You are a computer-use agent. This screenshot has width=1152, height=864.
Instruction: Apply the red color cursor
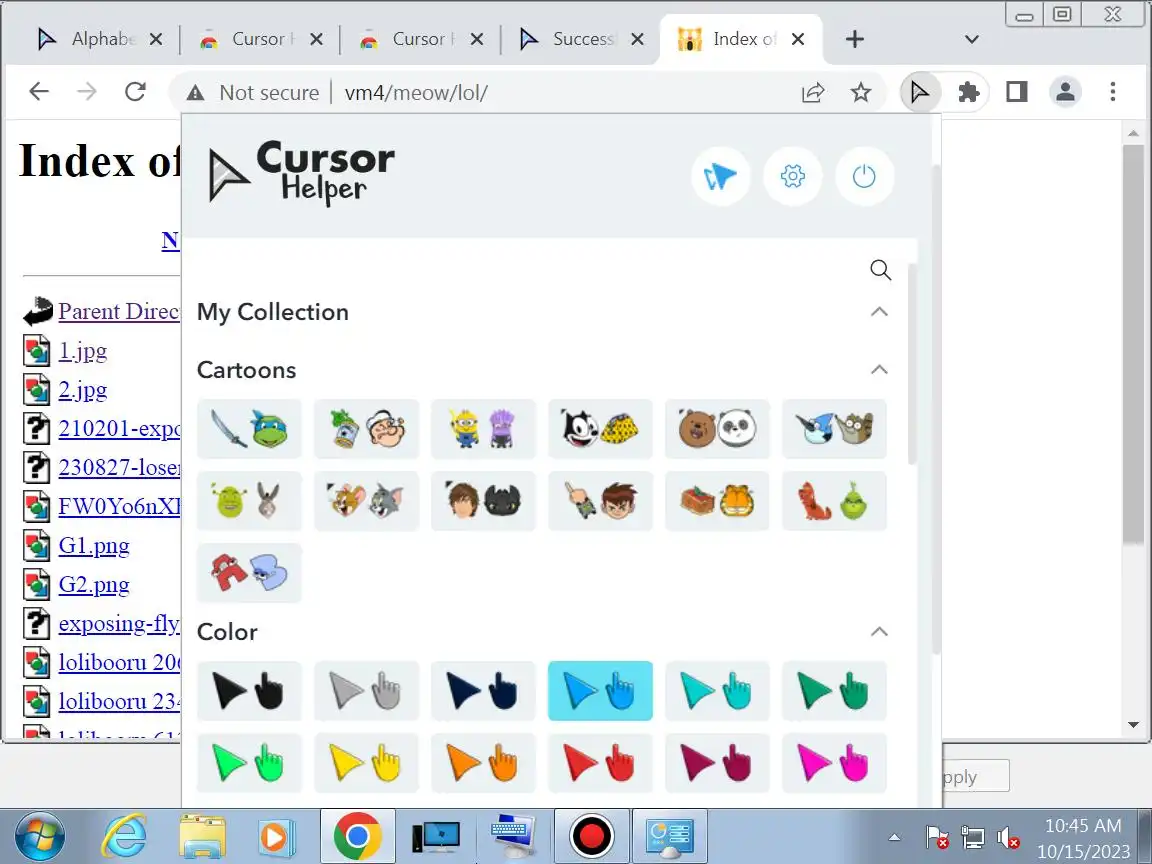600,763
